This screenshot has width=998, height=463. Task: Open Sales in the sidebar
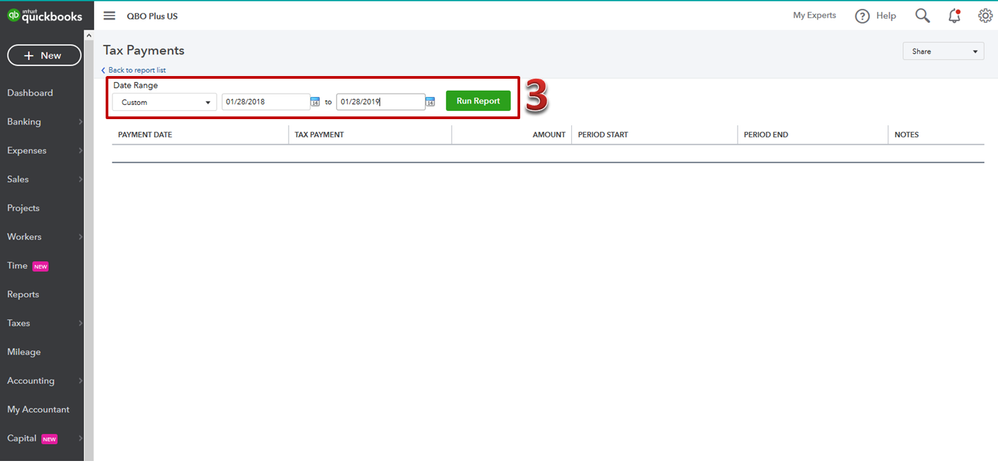[x=18, y=180]
